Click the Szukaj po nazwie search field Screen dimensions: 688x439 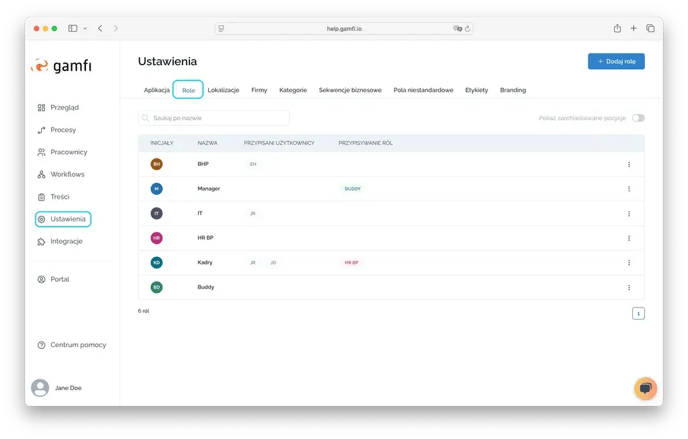pos(213,118)
